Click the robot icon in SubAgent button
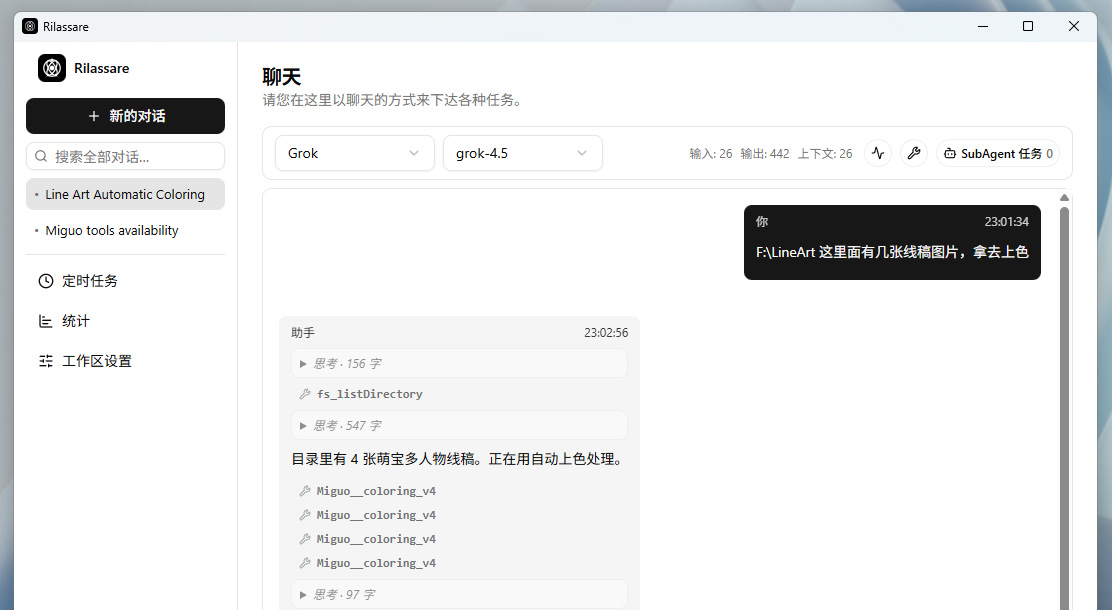Image resolution: width=1112 pixels, height=610 pixels. 950,153
